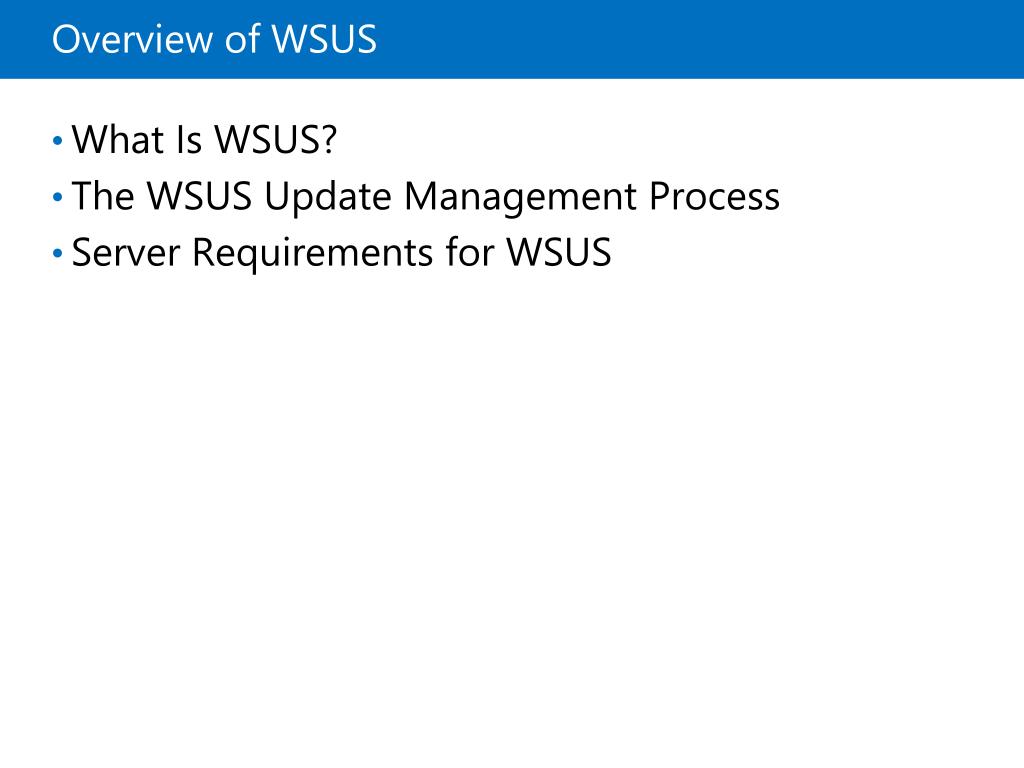Click the word 'Management' in second bullet

point(520,197)
